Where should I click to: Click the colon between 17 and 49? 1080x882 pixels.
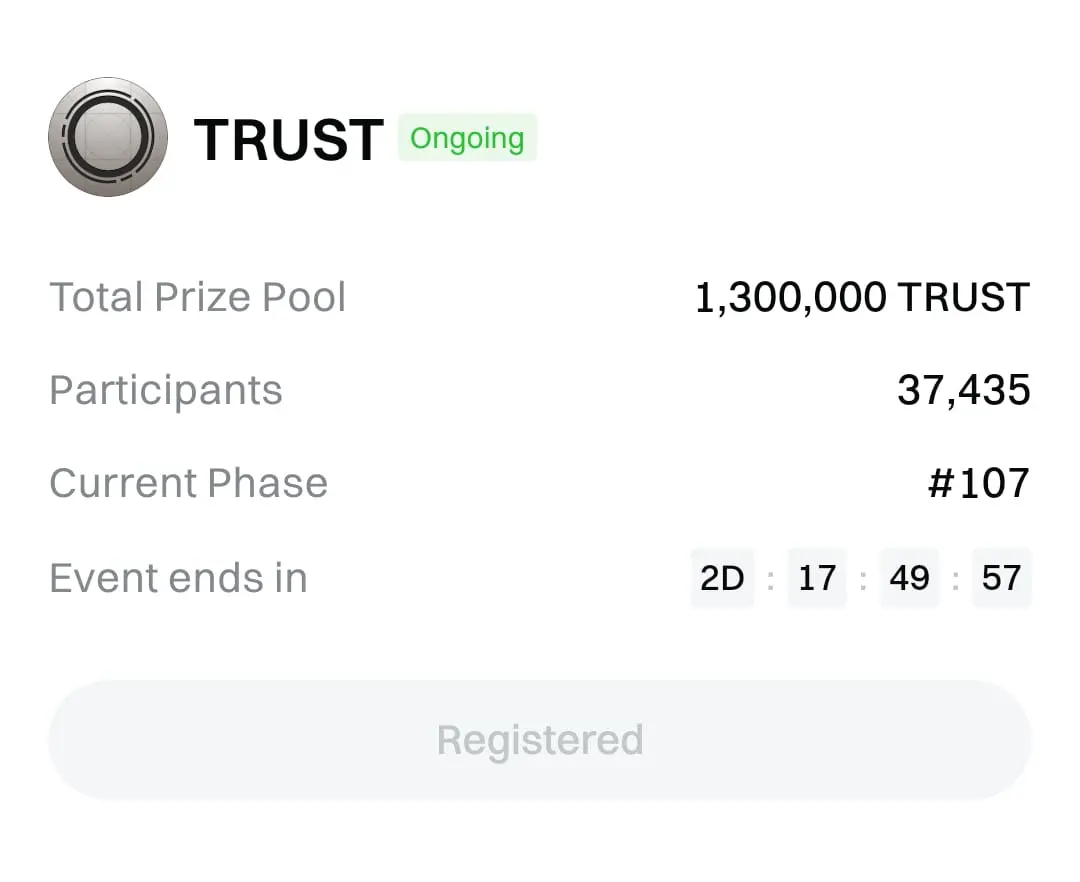coord(863,579)
